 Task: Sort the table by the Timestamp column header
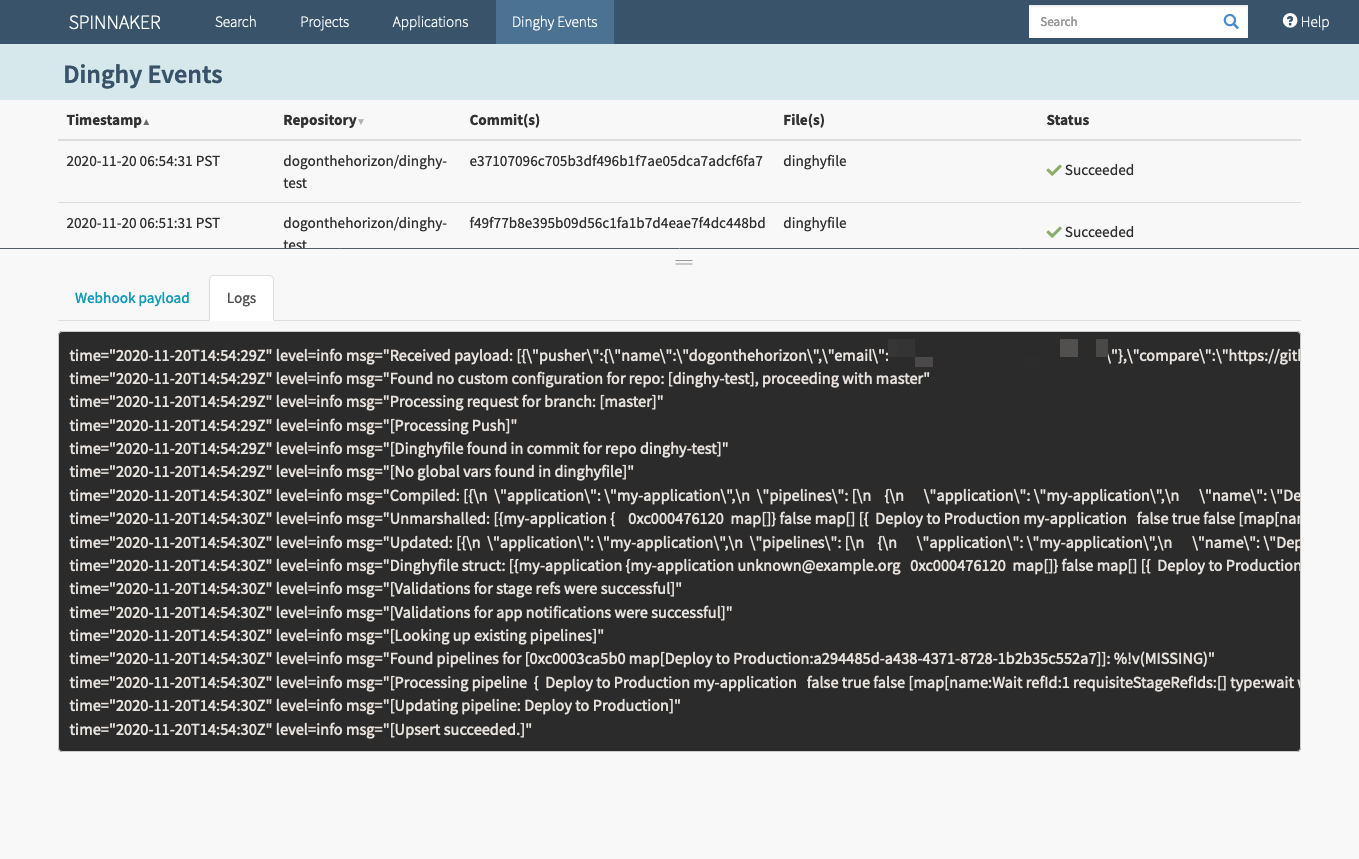point(104,120)
